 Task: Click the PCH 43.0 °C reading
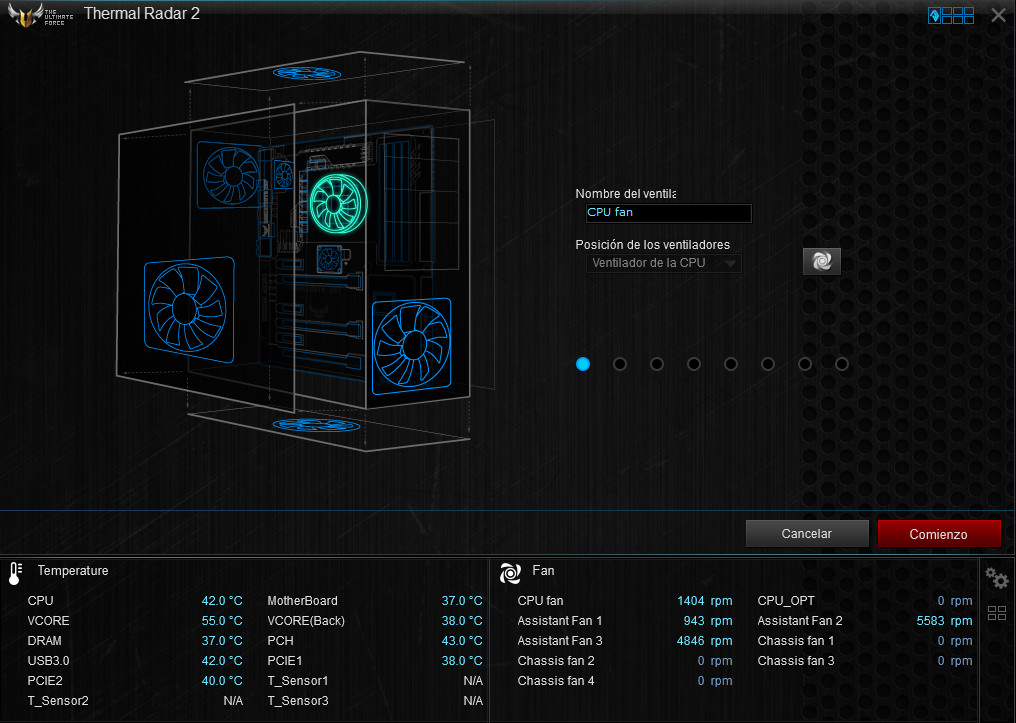[462, 641]
